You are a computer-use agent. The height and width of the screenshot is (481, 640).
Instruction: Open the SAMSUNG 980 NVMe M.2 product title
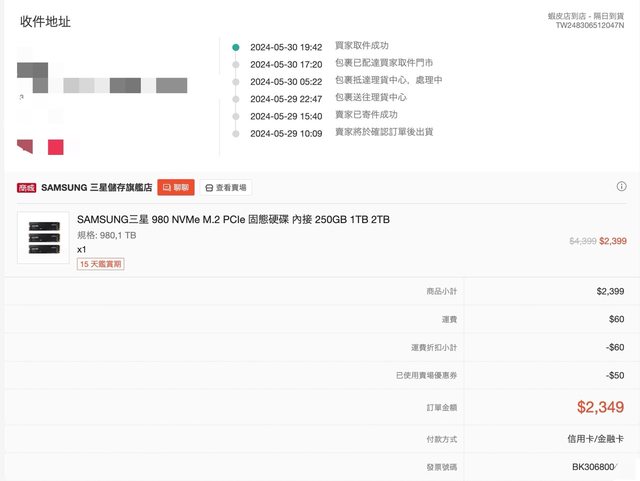pos(233,219)
